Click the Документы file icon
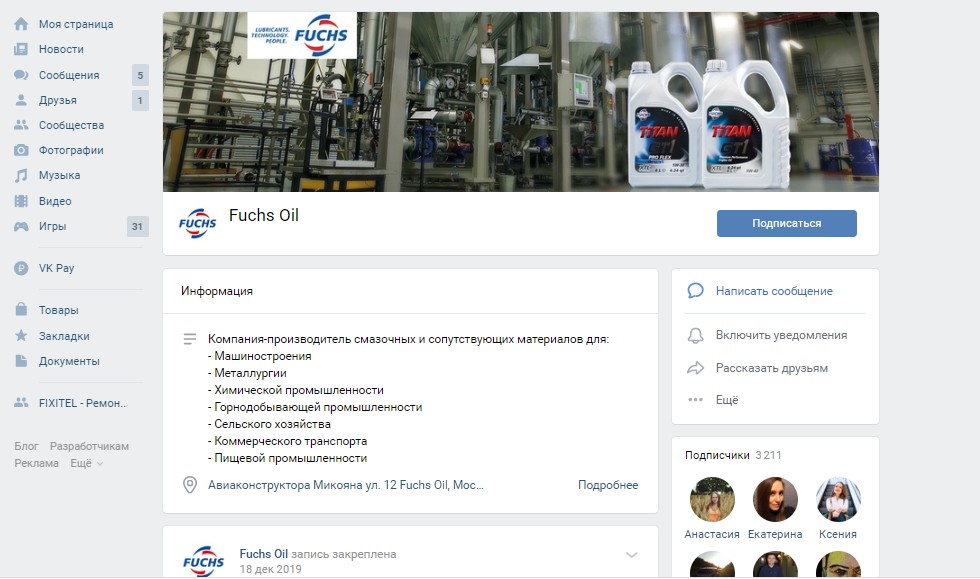Screen dimensions: 980x579 coord(21,361)
